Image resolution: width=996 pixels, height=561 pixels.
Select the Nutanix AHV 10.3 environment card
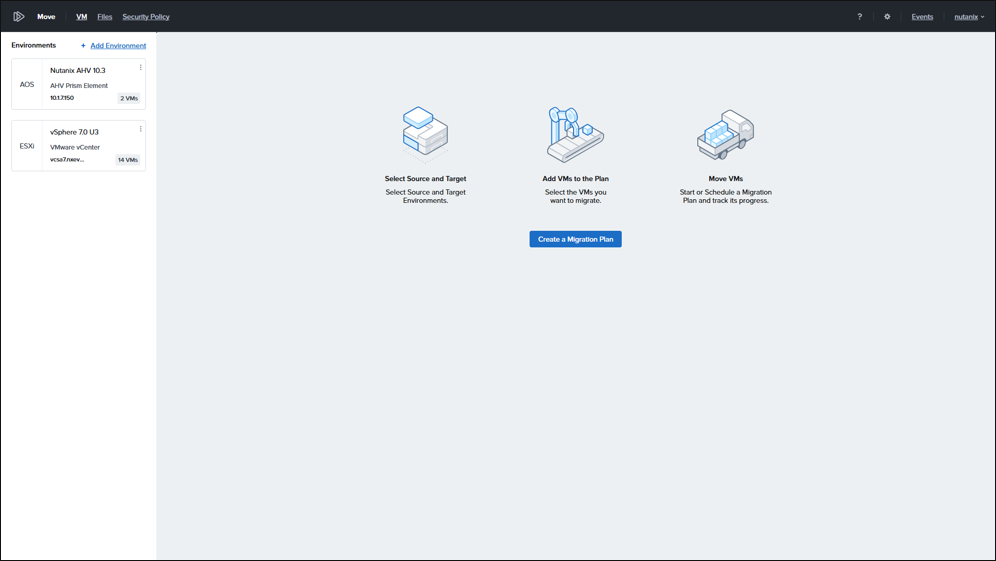pyautogui.click(x=80, y=85)
